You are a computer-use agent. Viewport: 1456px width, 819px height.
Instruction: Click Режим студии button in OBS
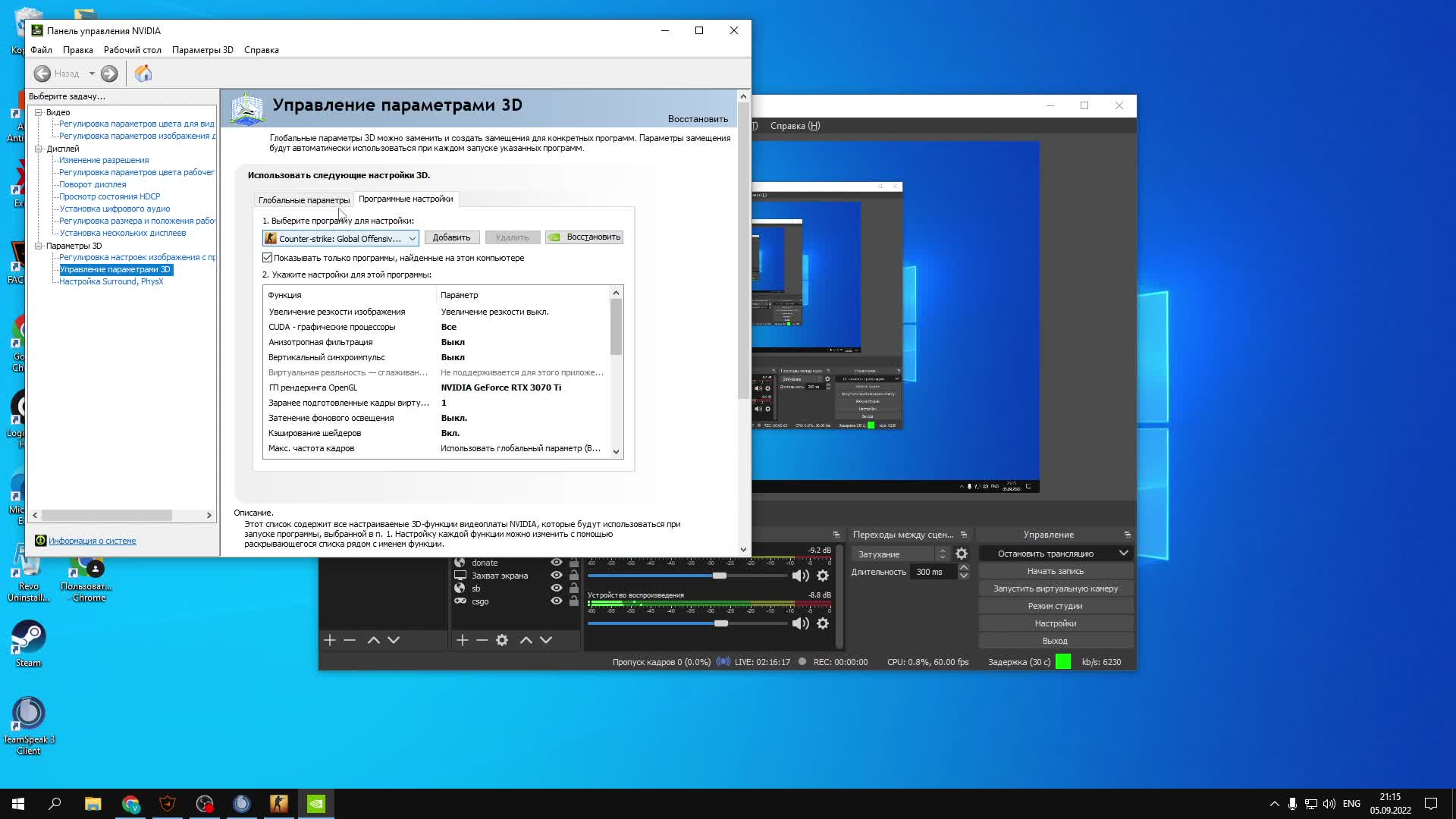pyautogui.click(x=1056, y=606)
